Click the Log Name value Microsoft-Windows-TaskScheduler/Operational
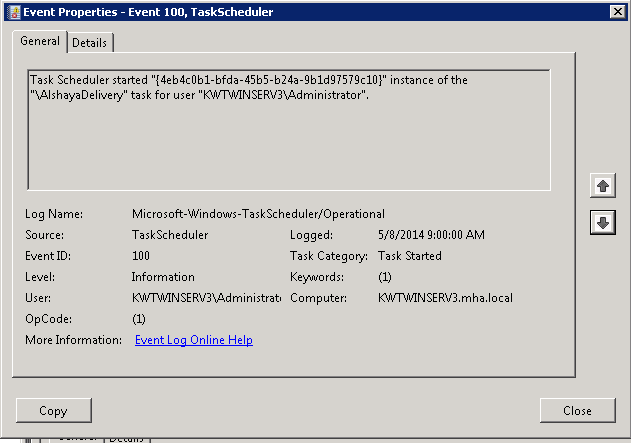The width and height of the screenshot is (631, 443). 258,214
